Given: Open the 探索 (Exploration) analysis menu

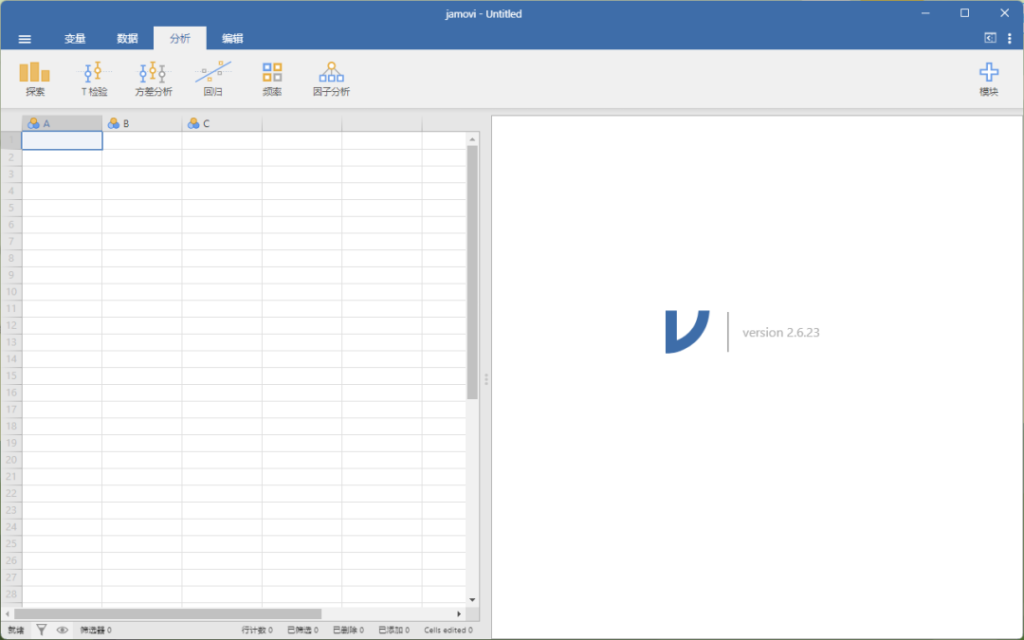Looking at the screenshot, I should click(34, 78).
